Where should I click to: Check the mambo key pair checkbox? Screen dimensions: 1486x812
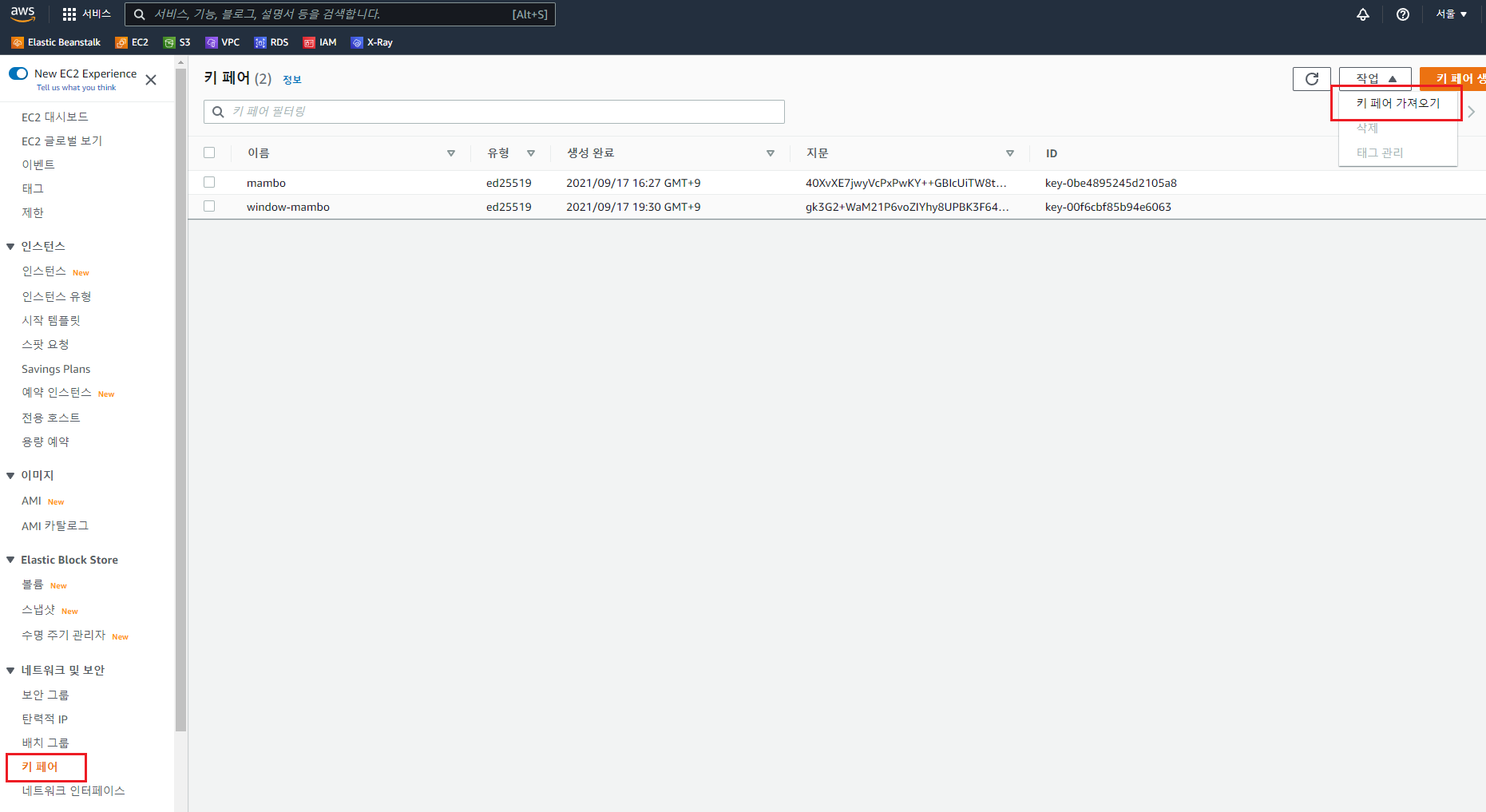(209, 182)
